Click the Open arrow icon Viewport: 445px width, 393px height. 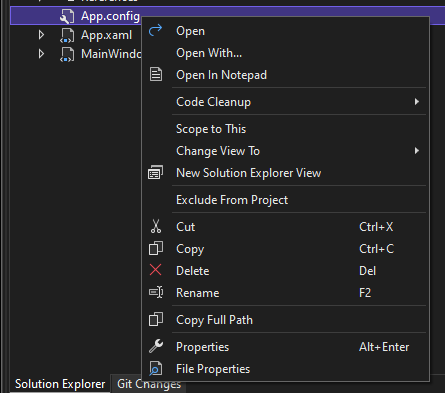point(155,30)
